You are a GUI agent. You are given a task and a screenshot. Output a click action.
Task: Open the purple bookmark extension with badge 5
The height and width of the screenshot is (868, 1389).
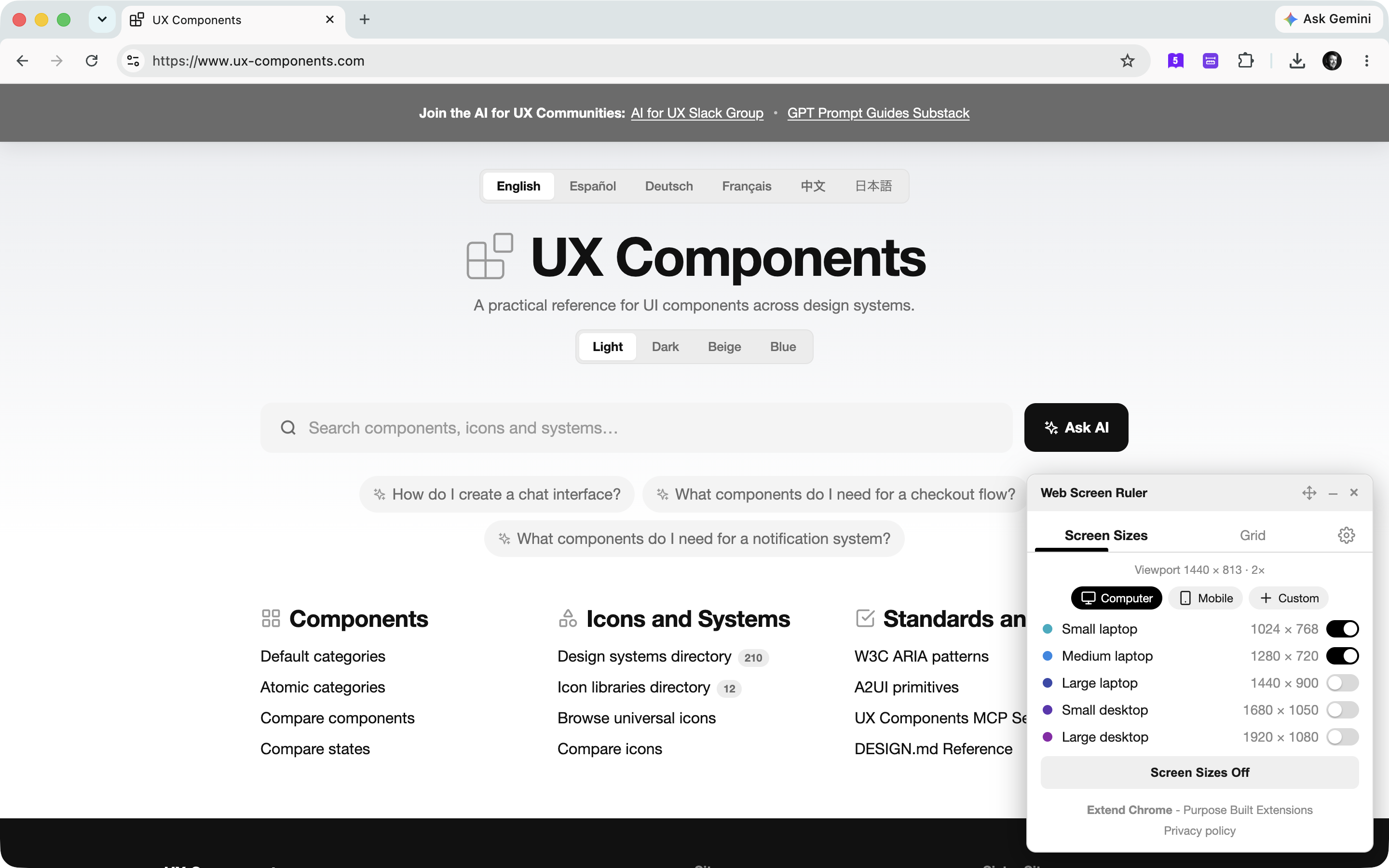pyautogui.click(x=1175, y=61)
